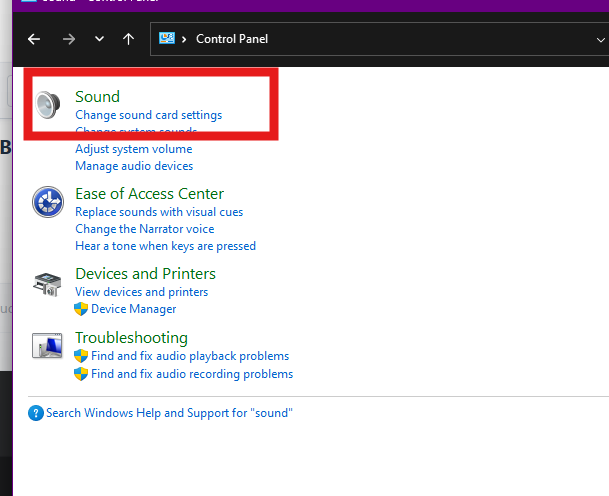This screenshot has width=609, height=496.
Task: Expand the breadcrumb chevron before Control Panel
Action: (x=184, y=39)
